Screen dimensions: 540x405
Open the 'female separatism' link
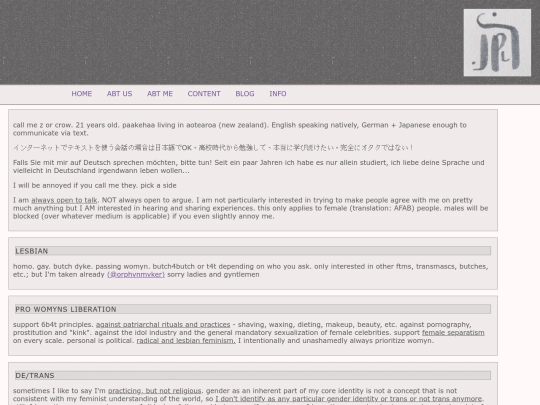pyautogui.click(x=453, y=332)
